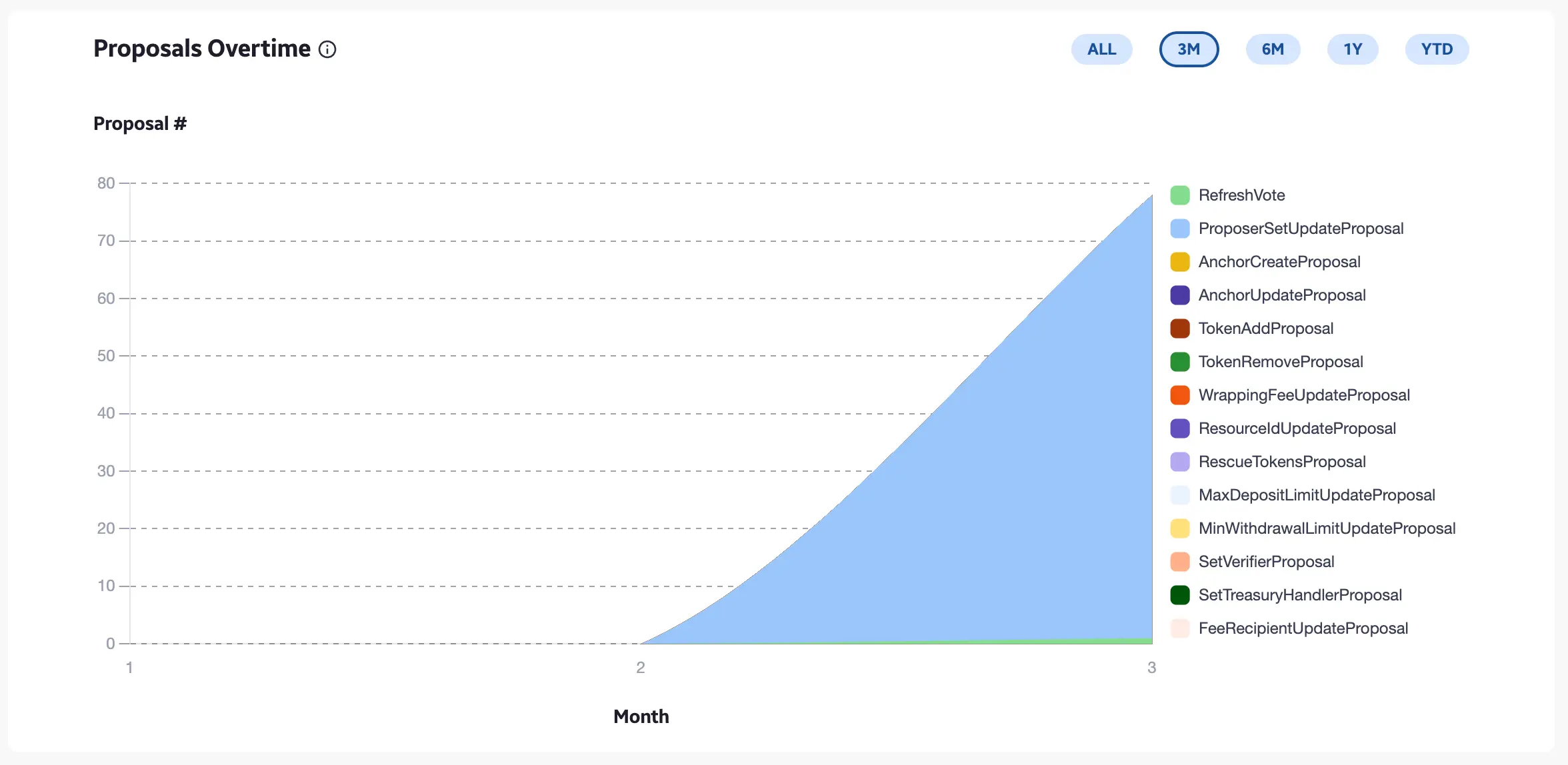The width and height of the screenshot is (1568, 765).
Task: Click the month 1 x-axis label
Action: pyautogui.click(x=129, y=668)
